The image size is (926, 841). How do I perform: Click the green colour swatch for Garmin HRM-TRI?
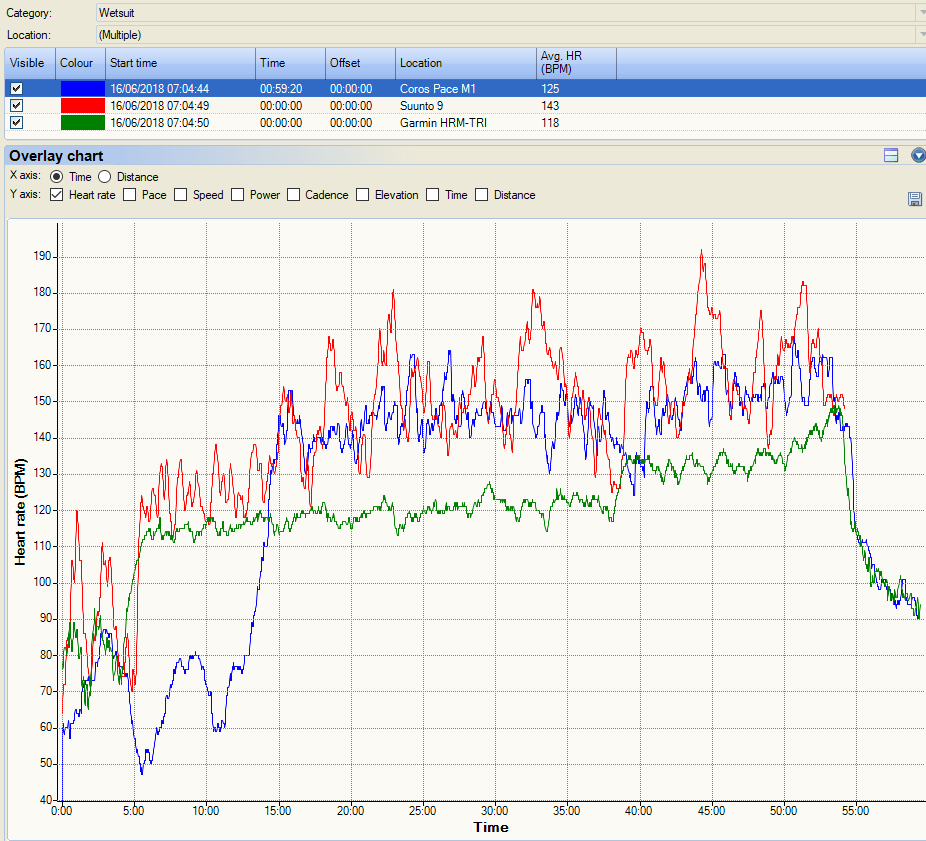pos(82,123)
